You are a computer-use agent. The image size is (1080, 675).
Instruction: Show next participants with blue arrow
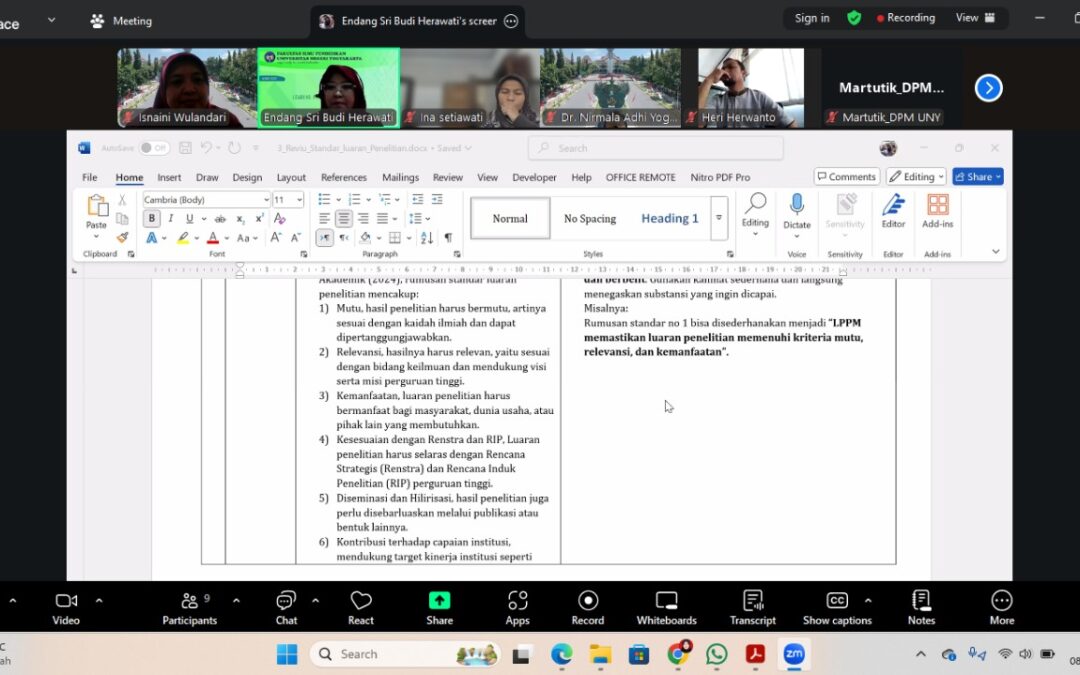(988, 88)
